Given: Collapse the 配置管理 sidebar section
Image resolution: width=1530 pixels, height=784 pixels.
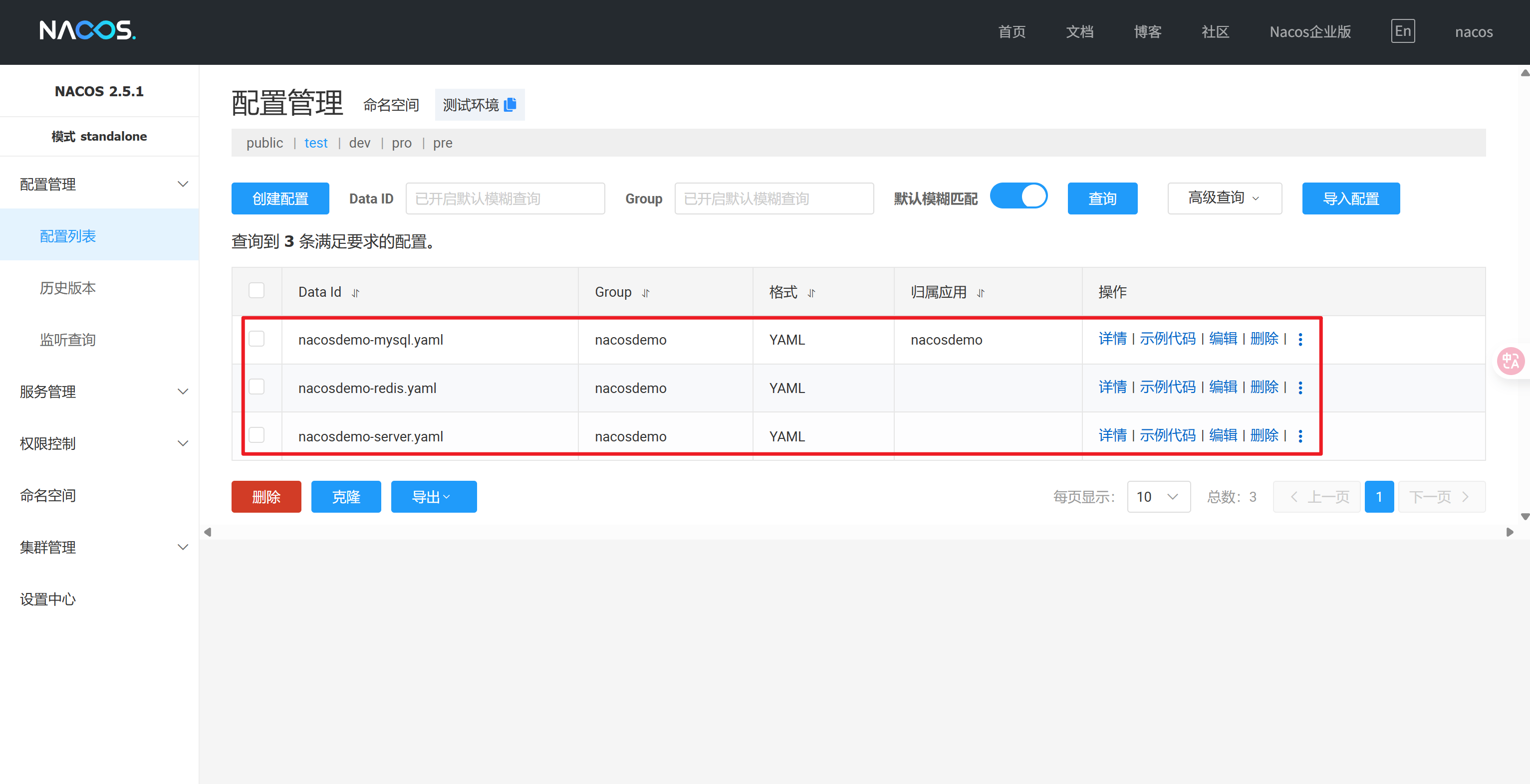Looking at the screenshot, I should [99, 184].
